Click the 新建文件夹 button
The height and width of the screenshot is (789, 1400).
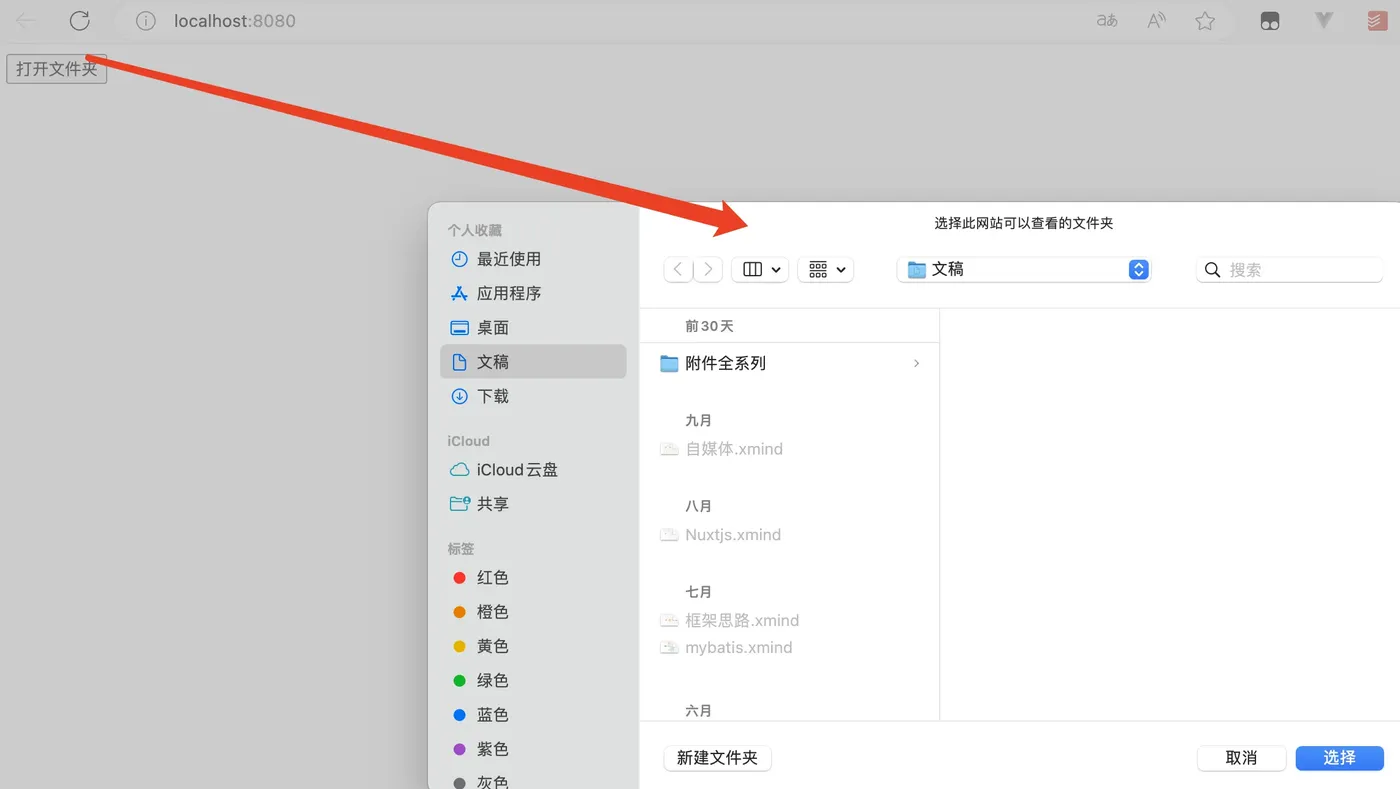[x=717, y=758]
